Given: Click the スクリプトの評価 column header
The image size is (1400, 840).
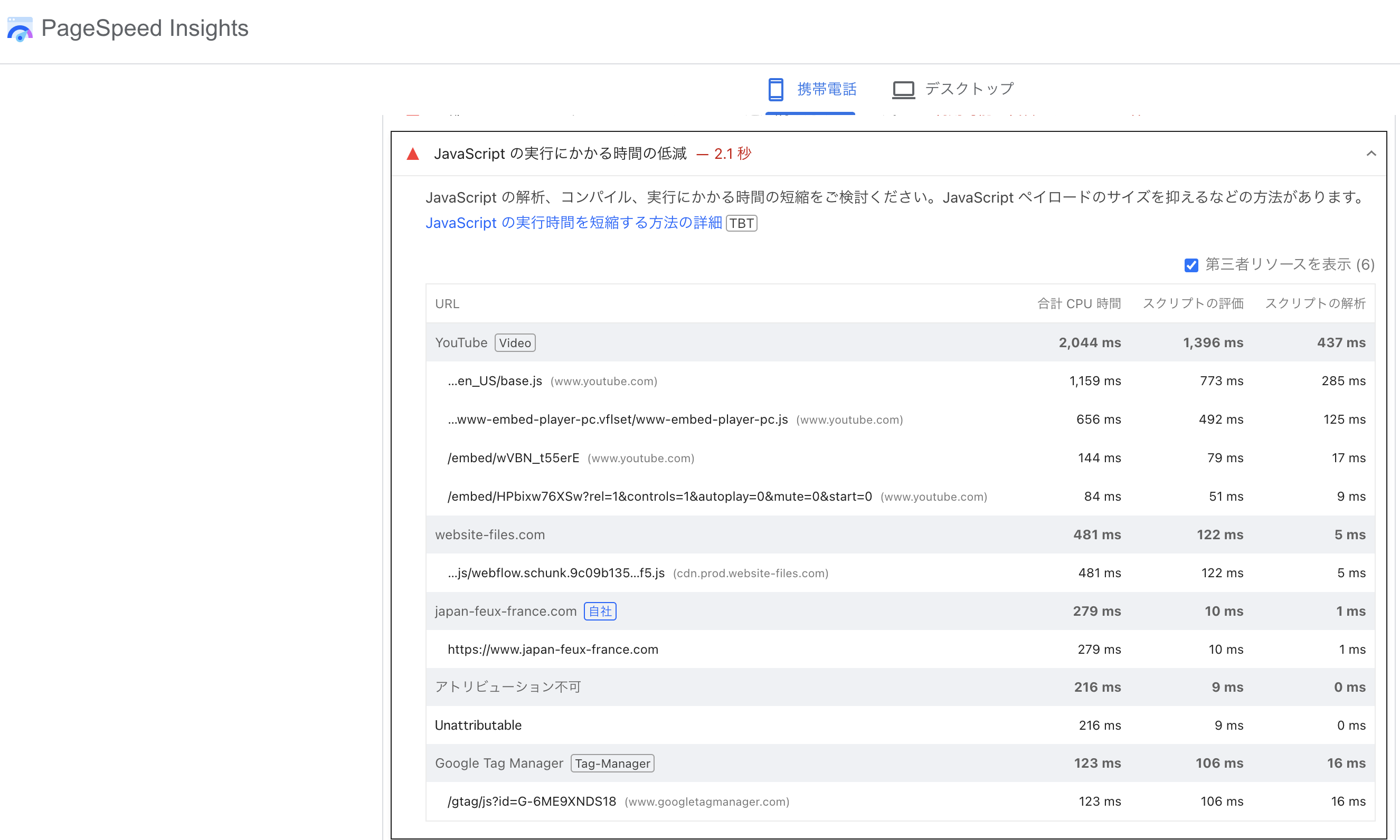Looking at the screenshot, I should pyautogui.click(x=1193, y=304).
